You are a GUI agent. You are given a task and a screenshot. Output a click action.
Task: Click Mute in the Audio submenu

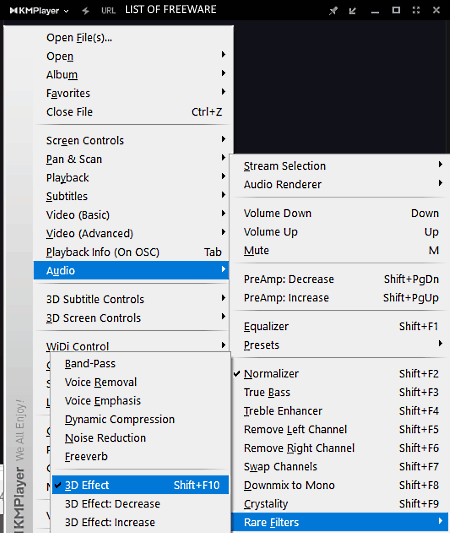pyautogui.click(x=339, y=251)
